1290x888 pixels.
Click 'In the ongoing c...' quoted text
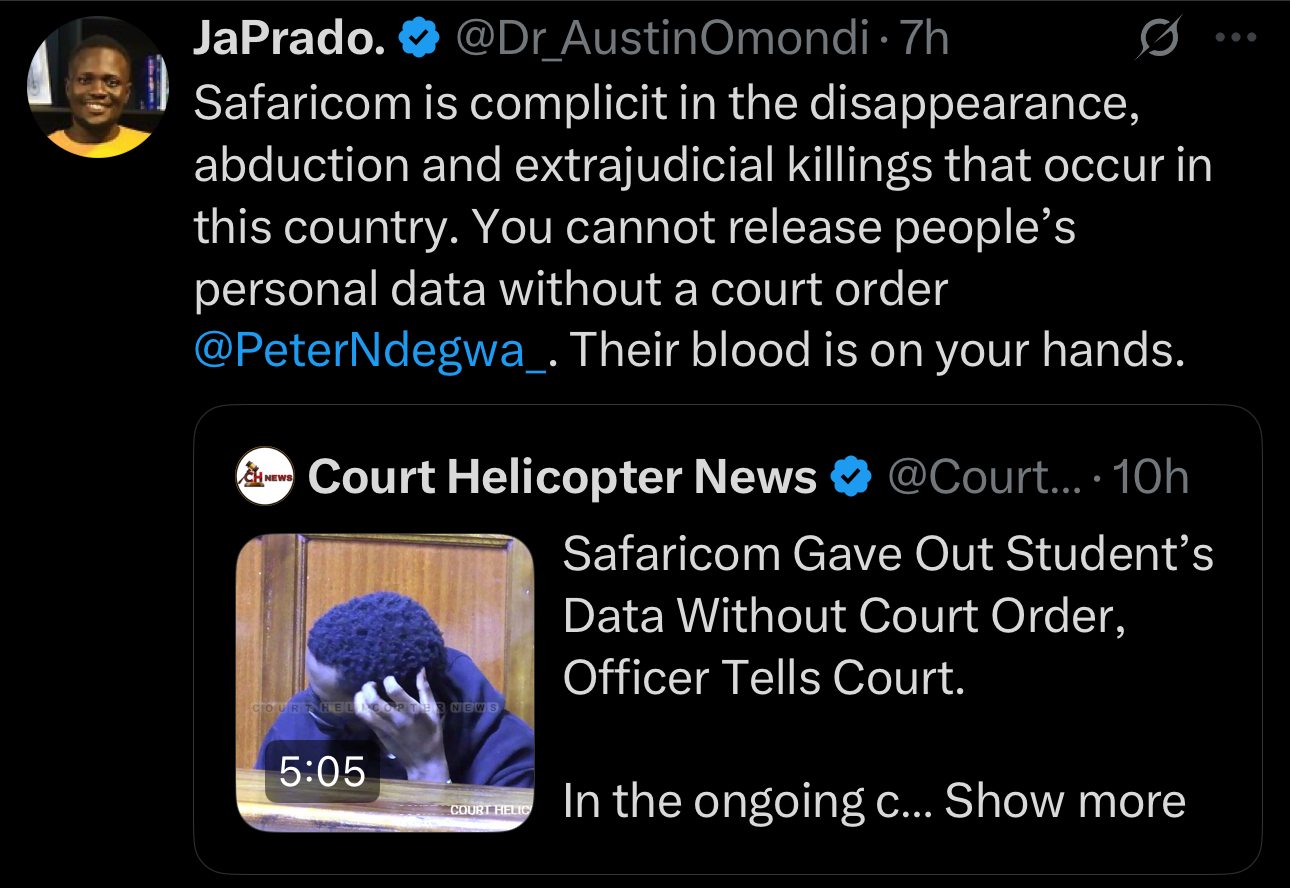(x=747, y=801)
